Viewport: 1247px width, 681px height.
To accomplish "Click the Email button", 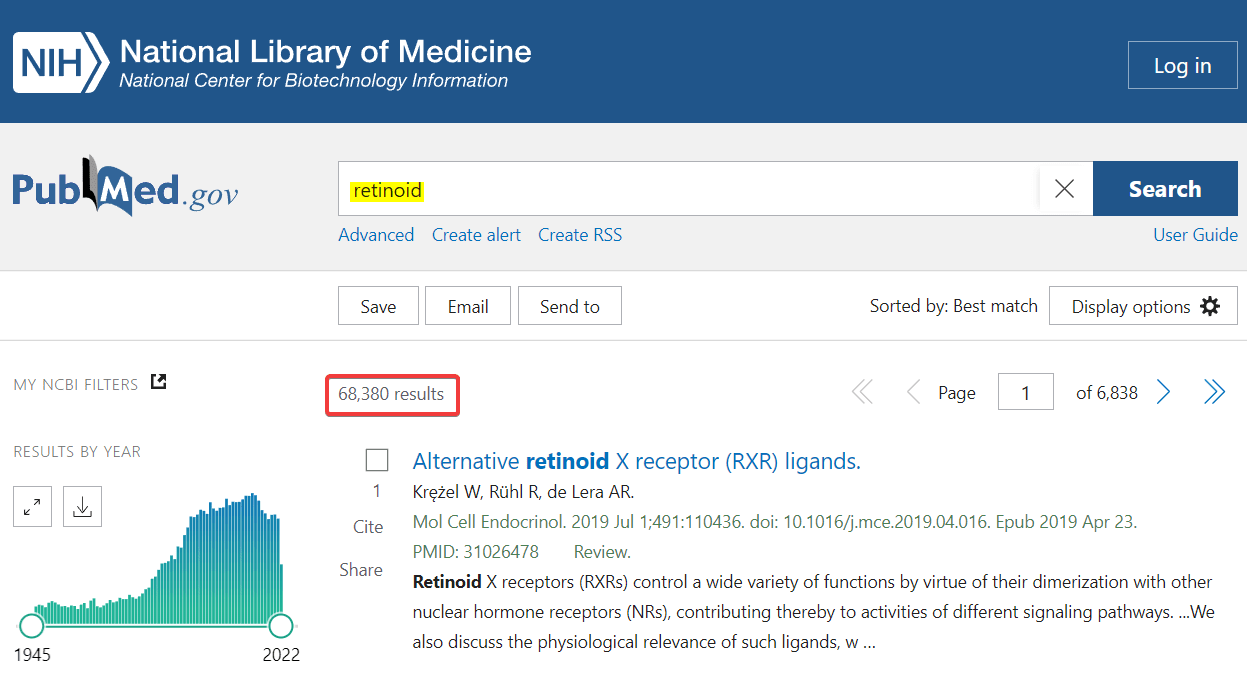I will click(x=468, y=306).
